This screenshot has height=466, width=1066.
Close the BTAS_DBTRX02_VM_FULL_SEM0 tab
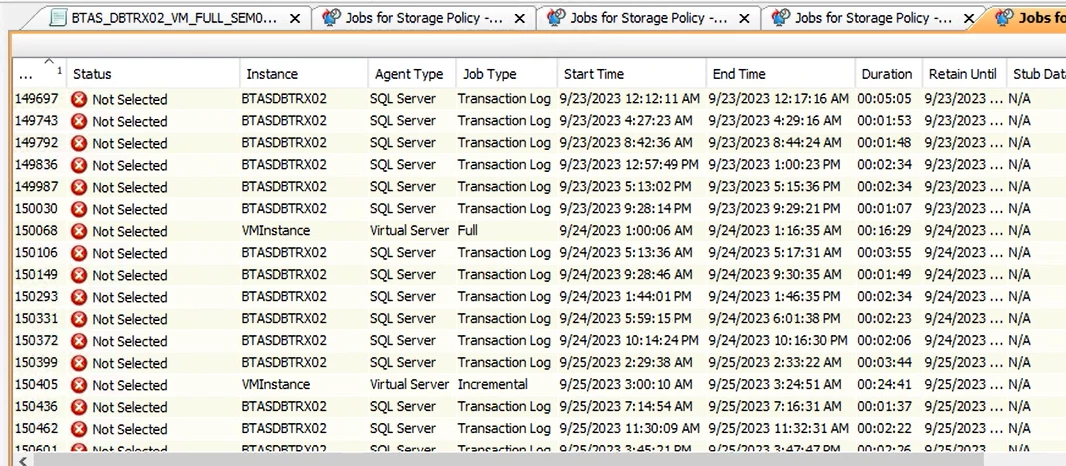click(x=295, y=19)
